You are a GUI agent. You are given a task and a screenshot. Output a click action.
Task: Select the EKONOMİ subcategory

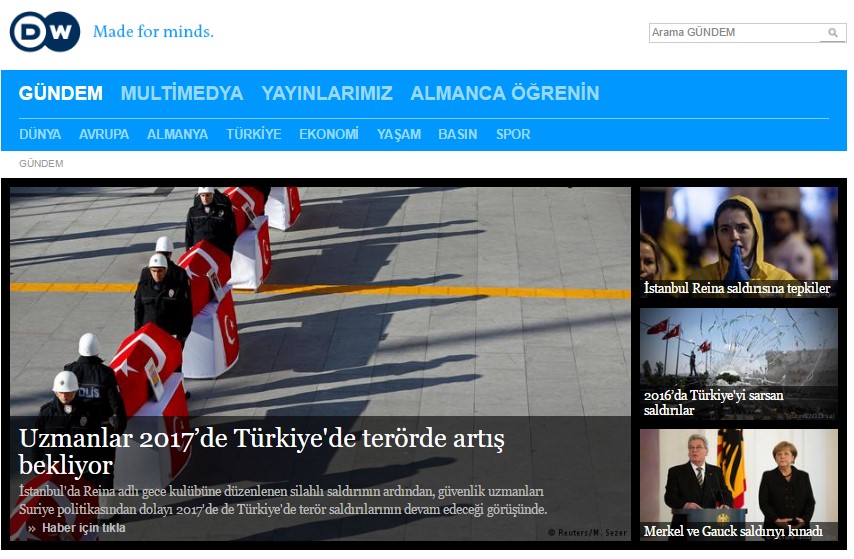[328, 134]
